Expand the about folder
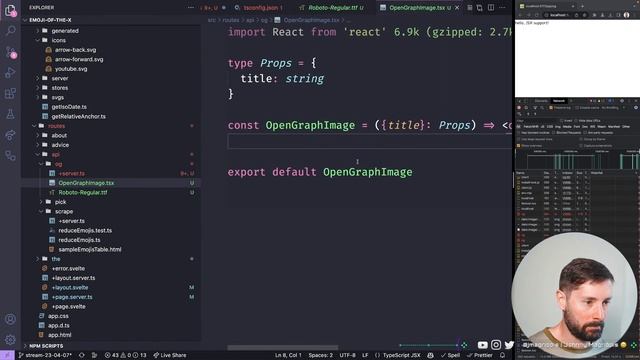 tap(59, 135)
